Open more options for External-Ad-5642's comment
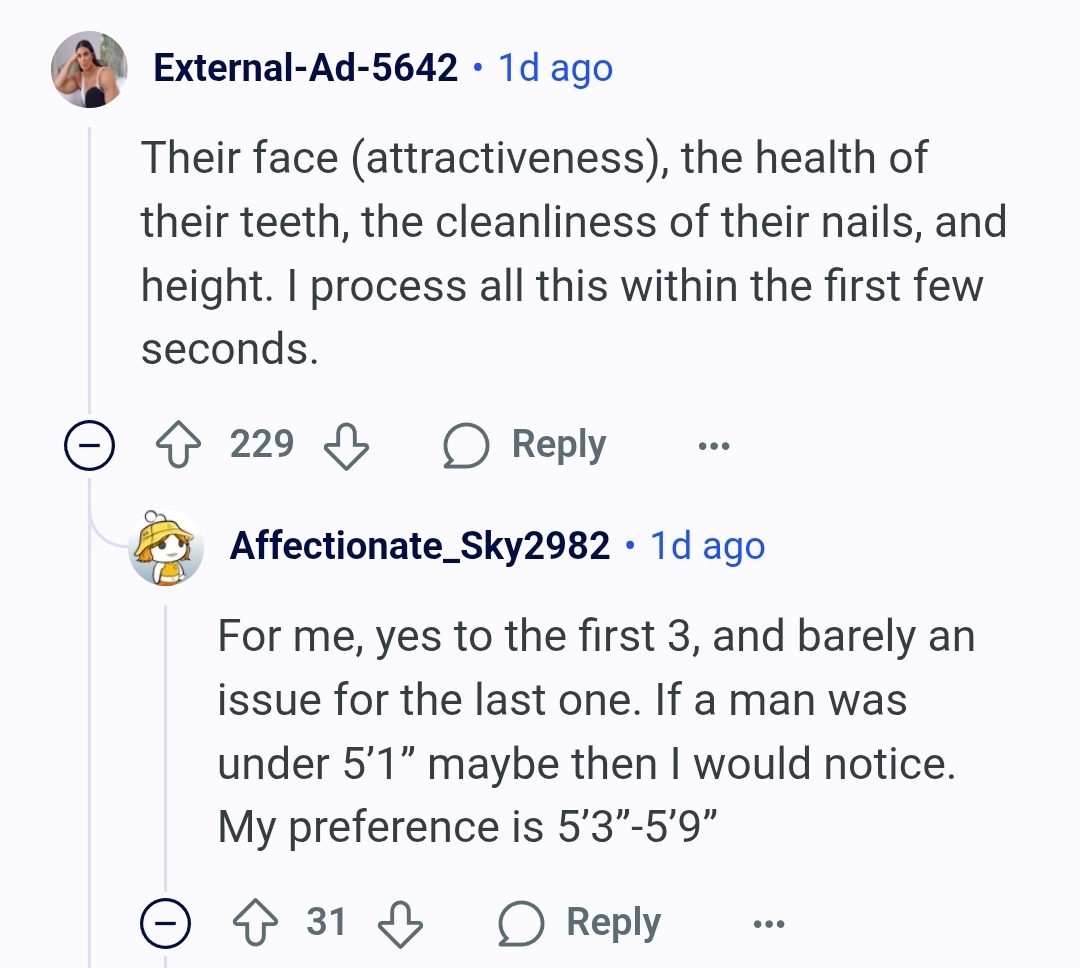 pos(714,446)
